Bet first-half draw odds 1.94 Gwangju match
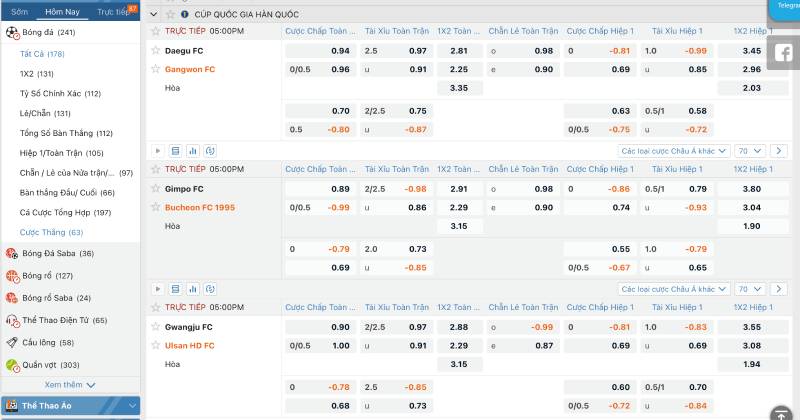800x420 pixels. 752,364
